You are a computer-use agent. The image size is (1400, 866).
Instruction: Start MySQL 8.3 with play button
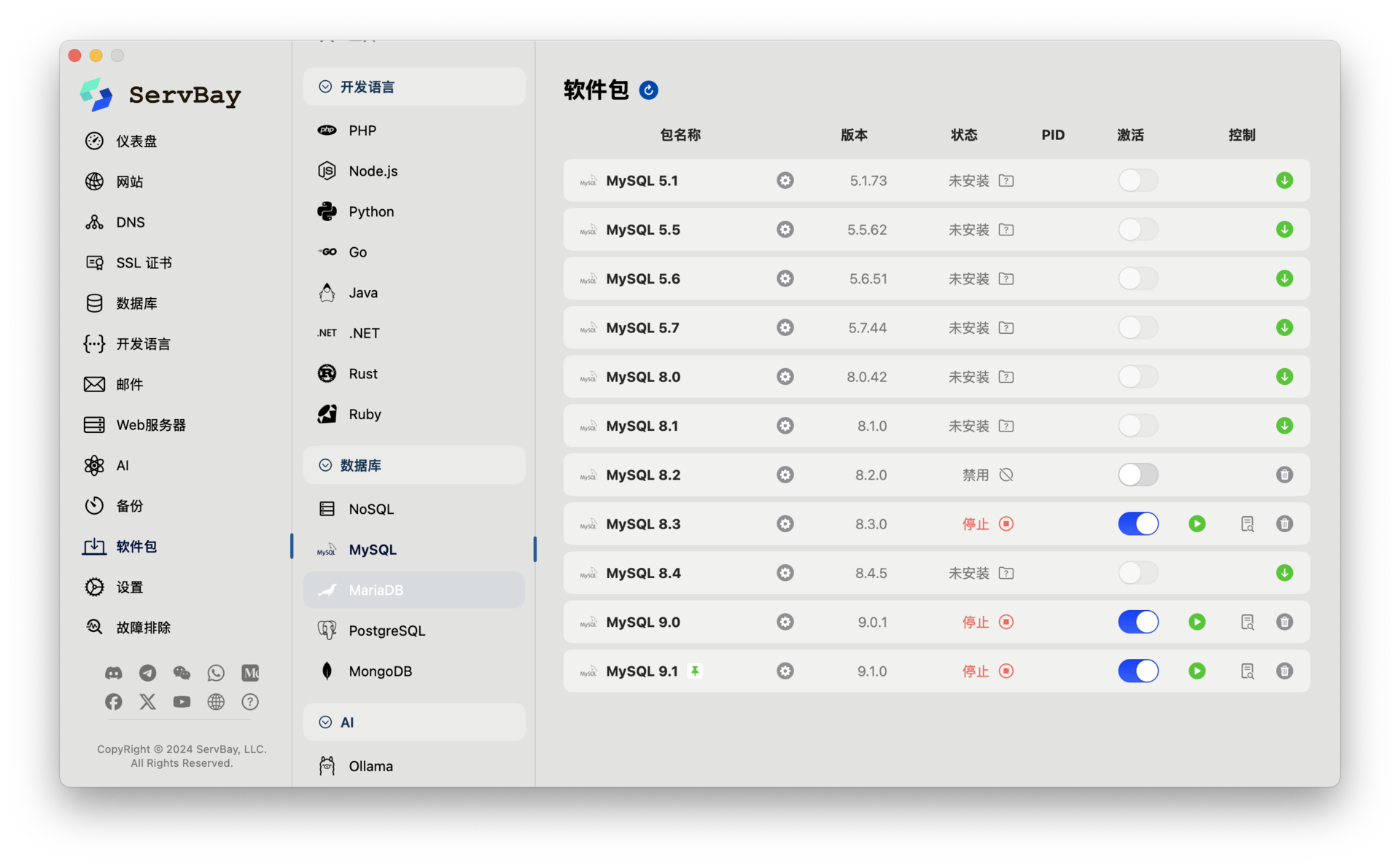[1197, 523]
